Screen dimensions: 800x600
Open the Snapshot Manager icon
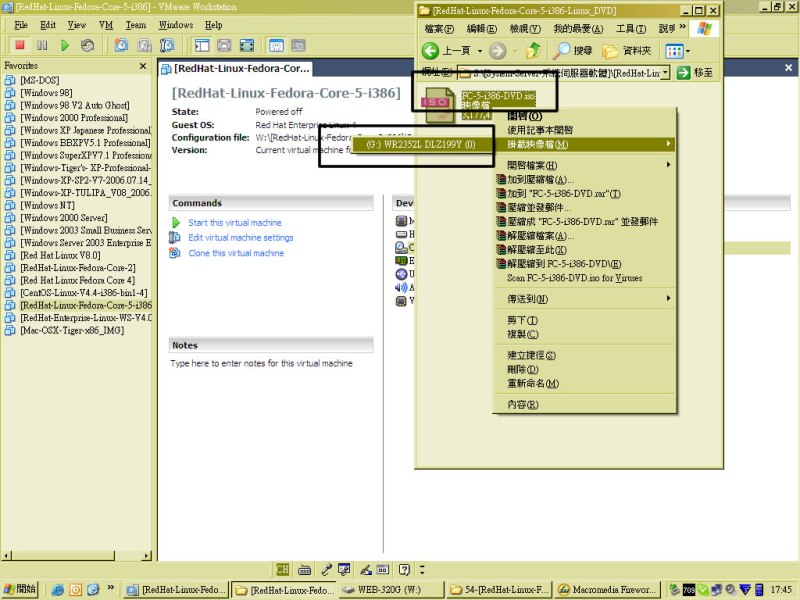[x=167, y=45]
